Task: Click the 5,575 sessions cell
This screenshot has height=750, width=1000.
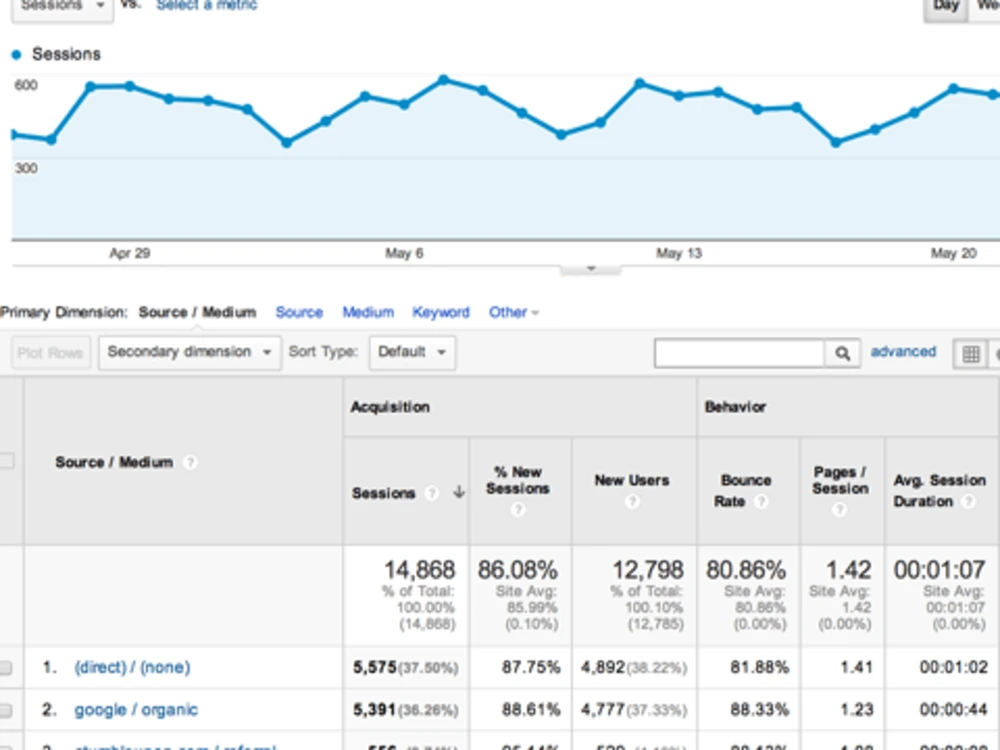Action: (406, 668)
